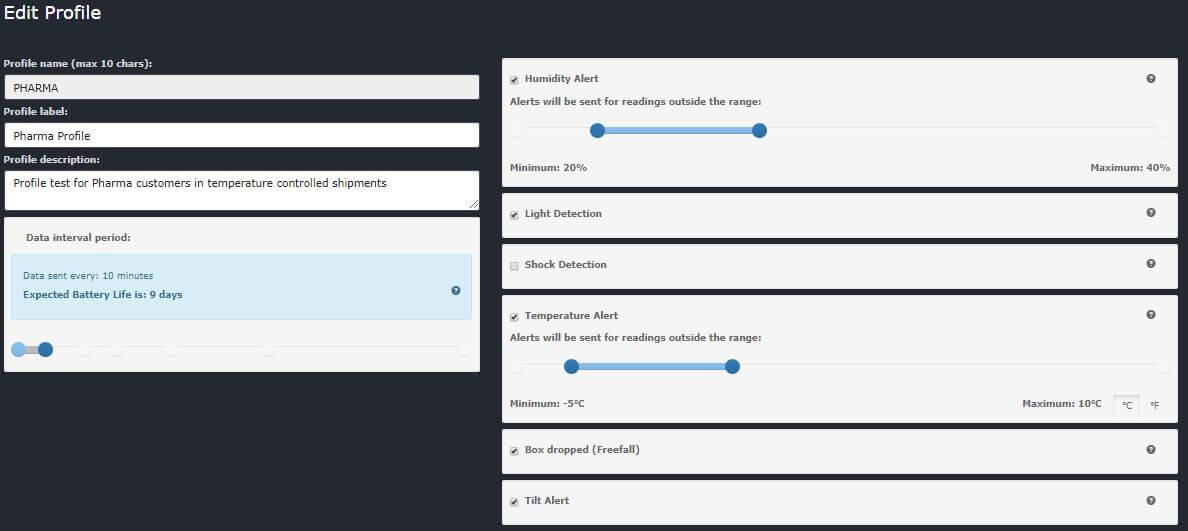Viewport: 1188px width, 531px height.
Task: Click the Humidity Alert help icon
Action: pyautogui.click(x=1150, y=79)
